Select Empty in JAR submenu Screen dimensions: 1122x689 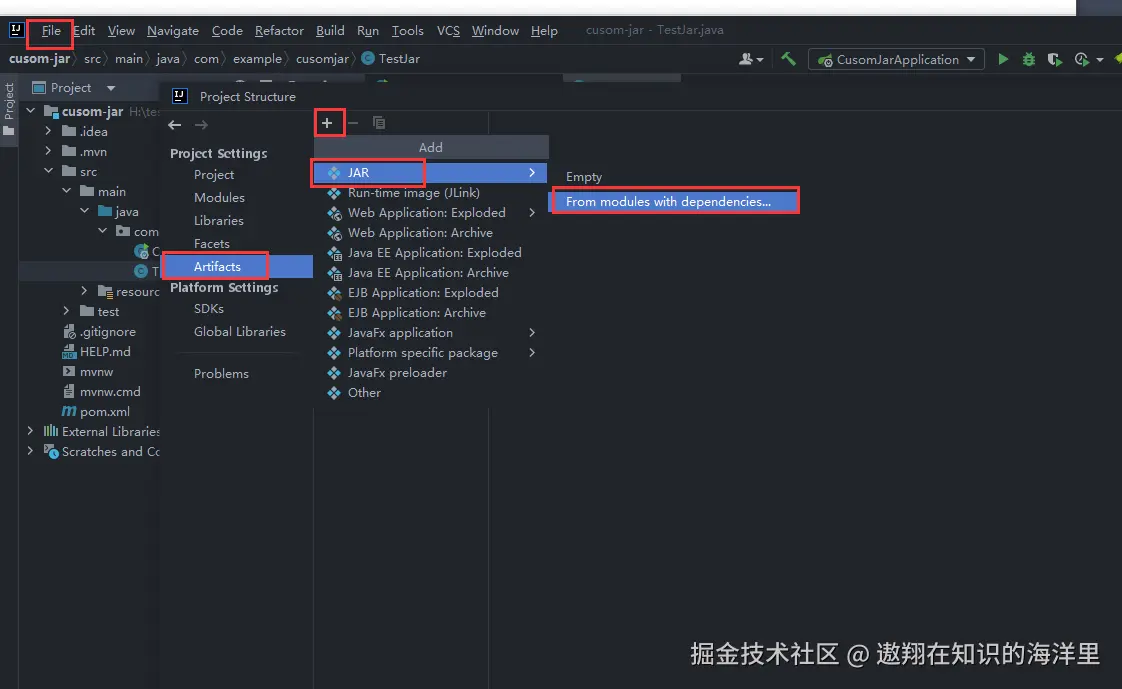584,177
